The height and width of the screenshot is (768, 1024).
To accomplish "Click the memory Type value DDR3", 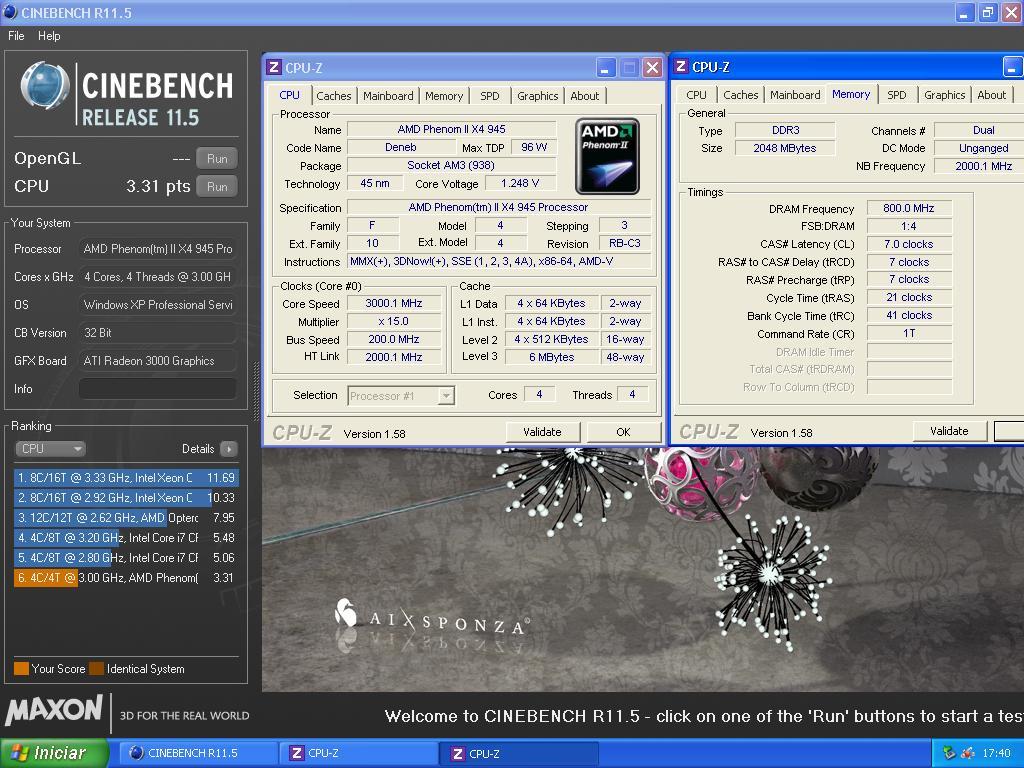I will [785, 130].
